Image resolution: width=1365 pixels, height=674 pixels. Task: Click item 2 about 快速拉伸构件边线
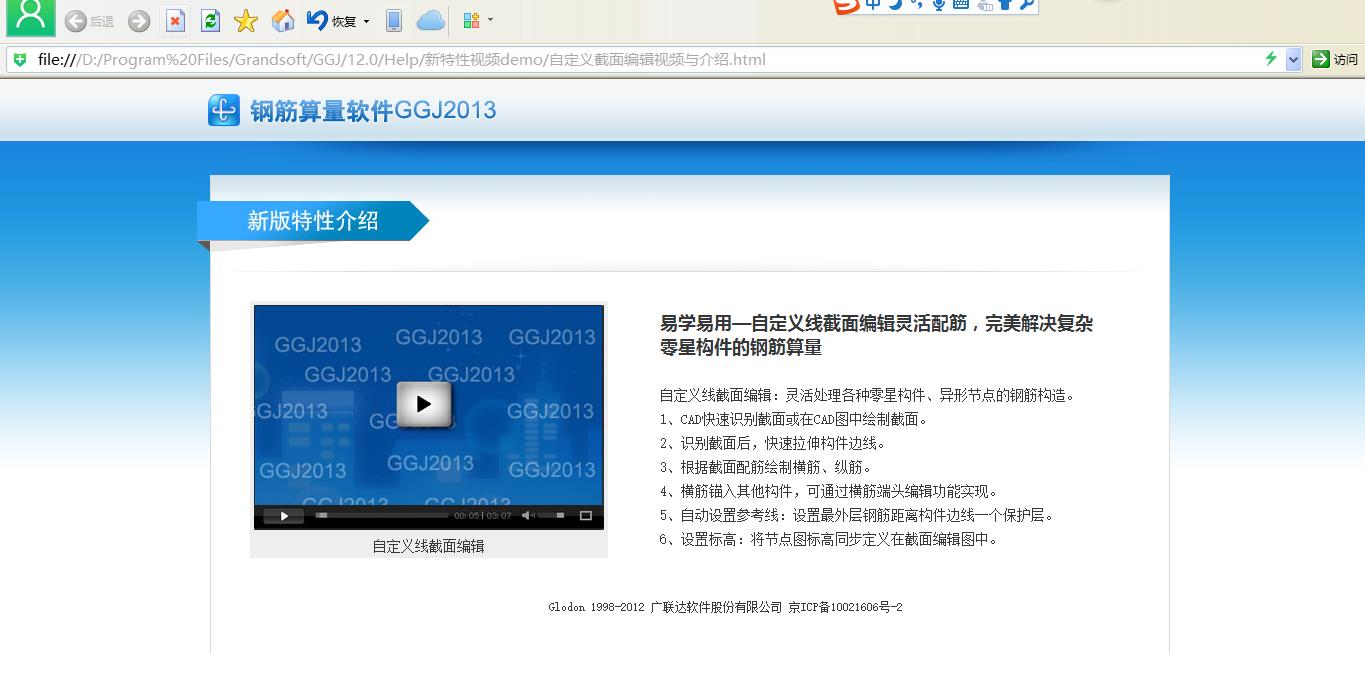(773, 443)
